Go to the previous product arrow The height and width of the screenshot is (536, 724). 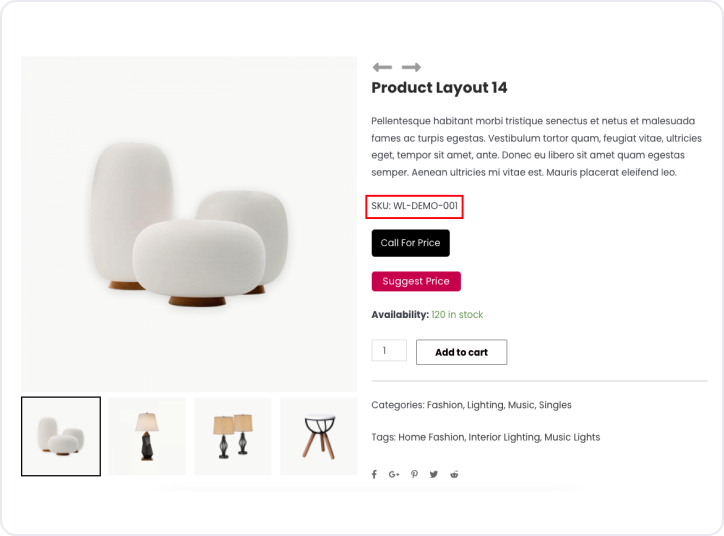click(381, 67)
